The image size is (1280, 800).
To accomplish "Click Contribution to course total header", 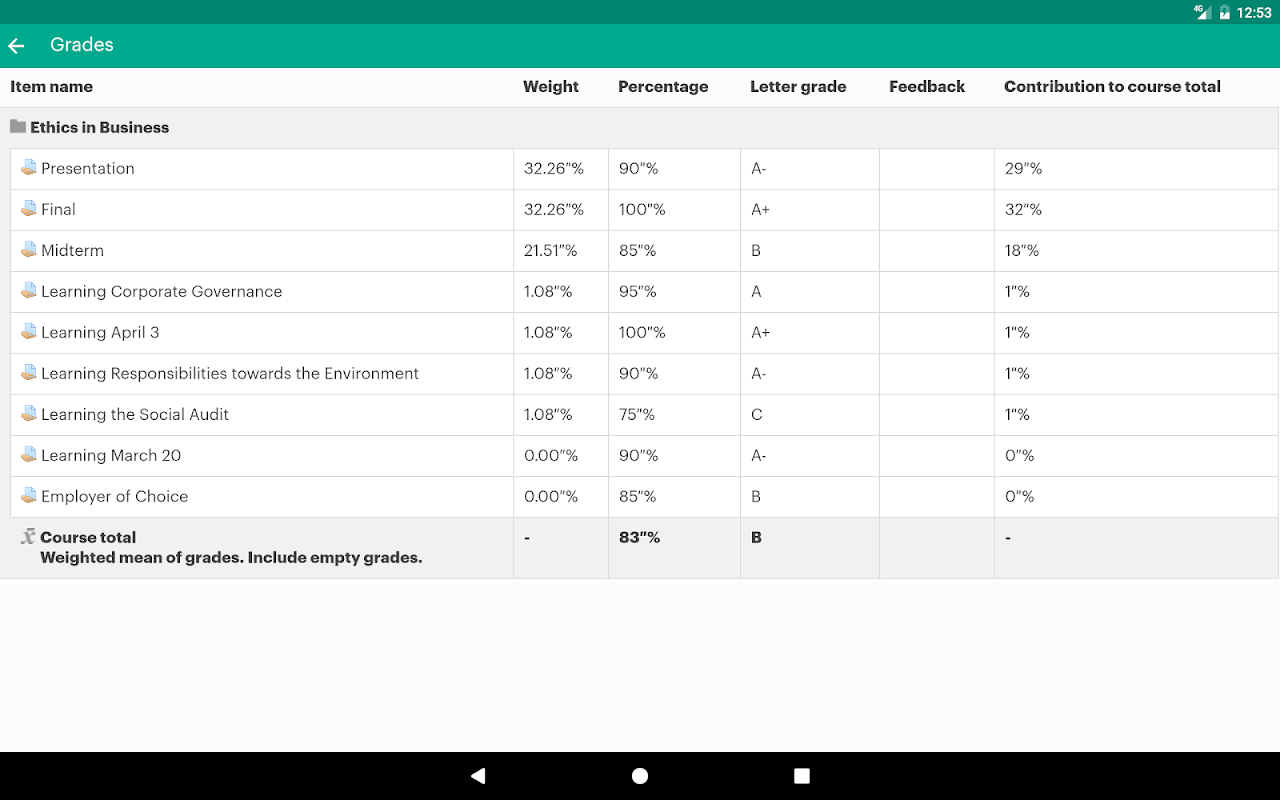I will 1112,87.
